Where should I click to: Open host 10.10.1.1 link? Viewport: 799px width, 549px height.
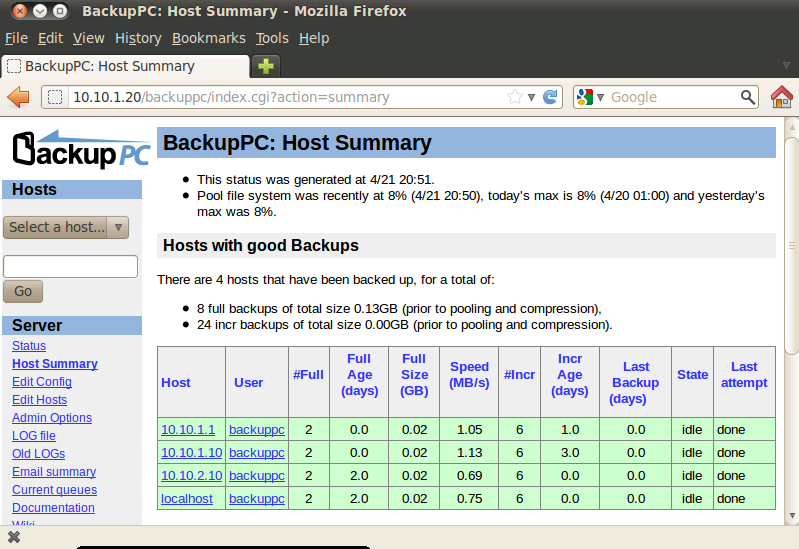tap(188, 430)
